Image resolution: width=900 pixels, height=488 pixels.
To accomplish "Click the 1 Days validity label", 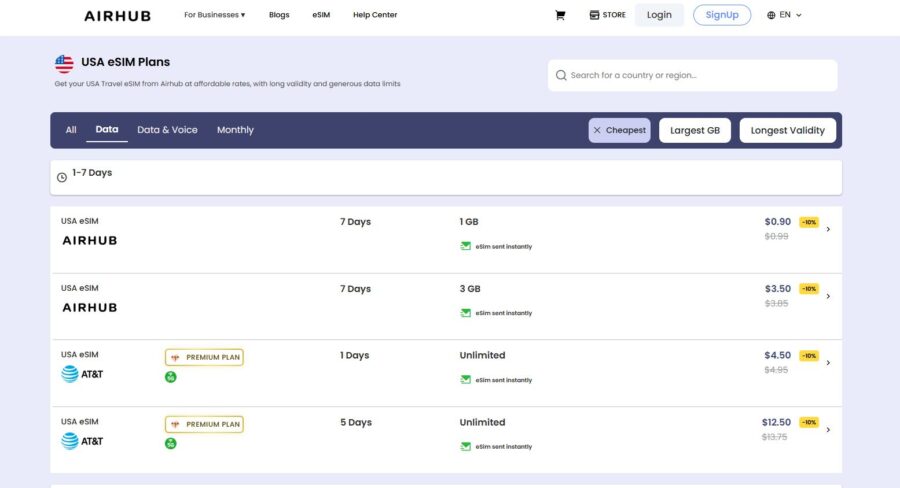I will 354,355.
